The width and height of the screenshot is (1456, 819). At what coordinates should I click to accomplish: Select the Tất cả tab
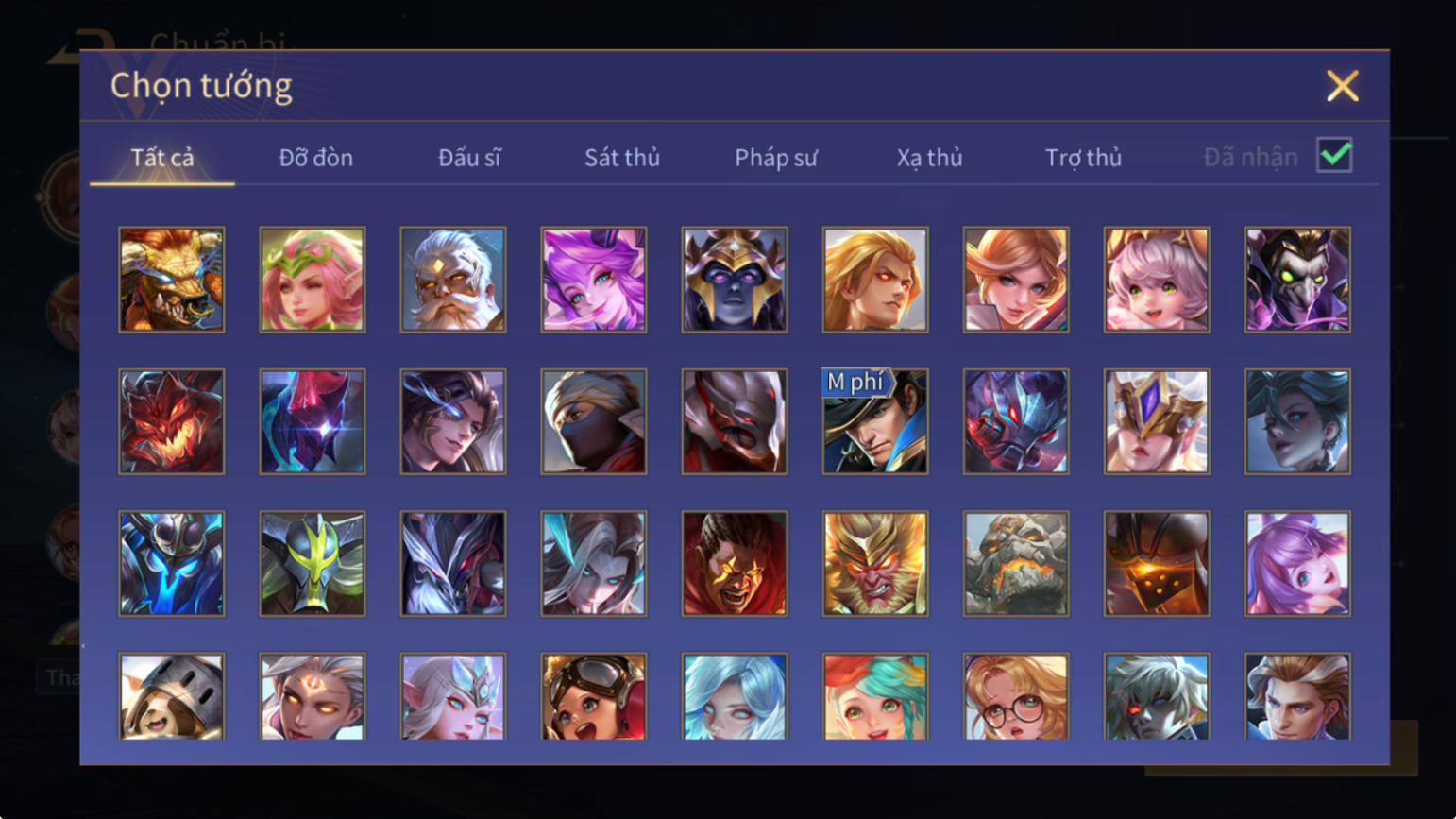pos(162,158)
